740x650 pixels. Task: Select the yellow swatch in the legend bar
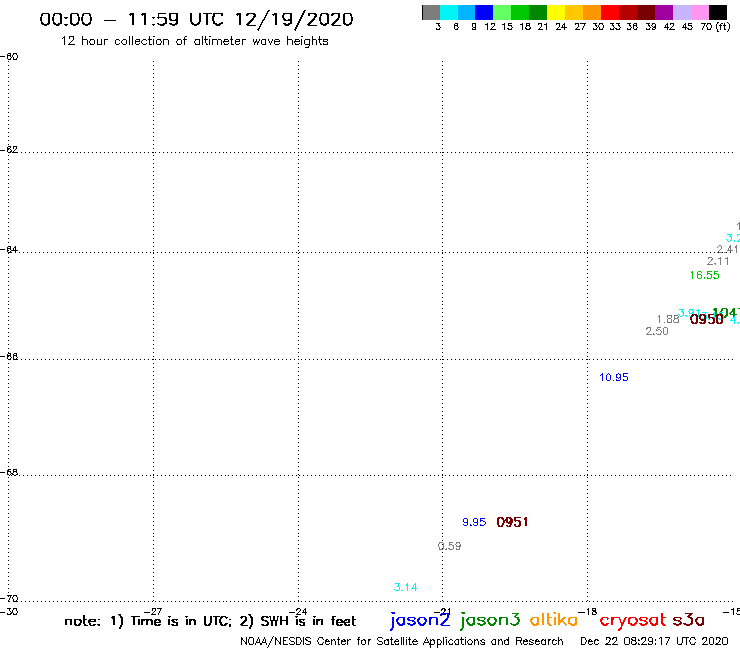click(x=556, y=12)
